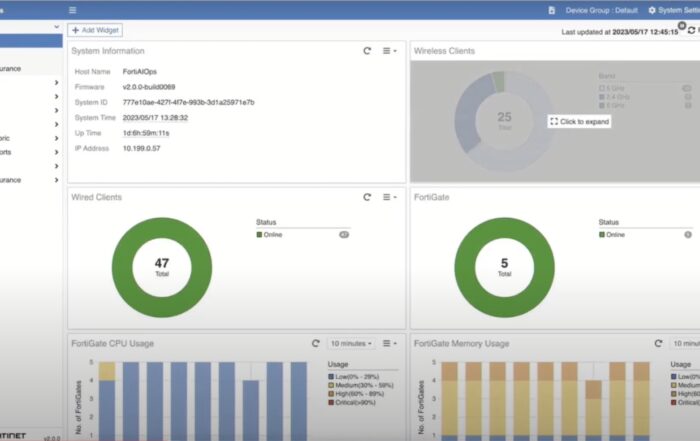This screenshot has height=441, width=700.
Task: Select the highlighted blue sidebar item
Action: (31, 41)
